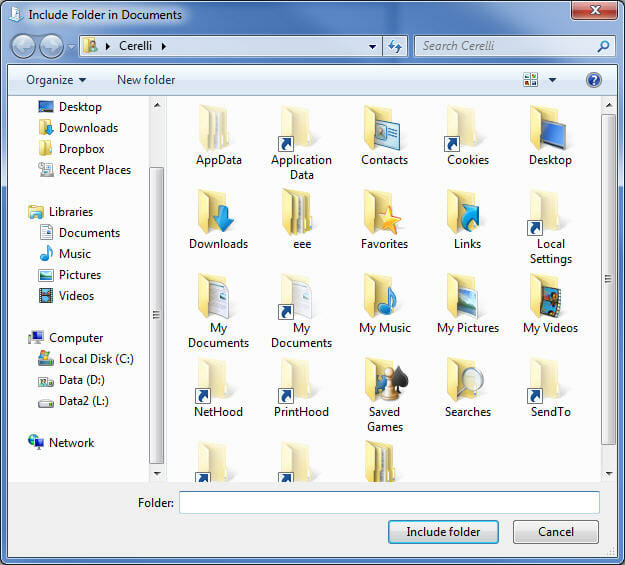This screenshot has height=565, width=625.
Task: Select the My Pictures folder
Action: [468, 304]
